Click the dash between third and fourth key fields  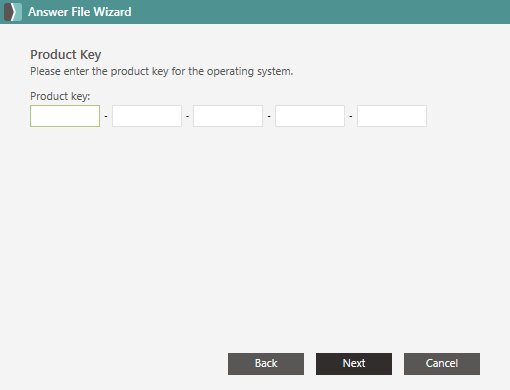tap(269, 116)
